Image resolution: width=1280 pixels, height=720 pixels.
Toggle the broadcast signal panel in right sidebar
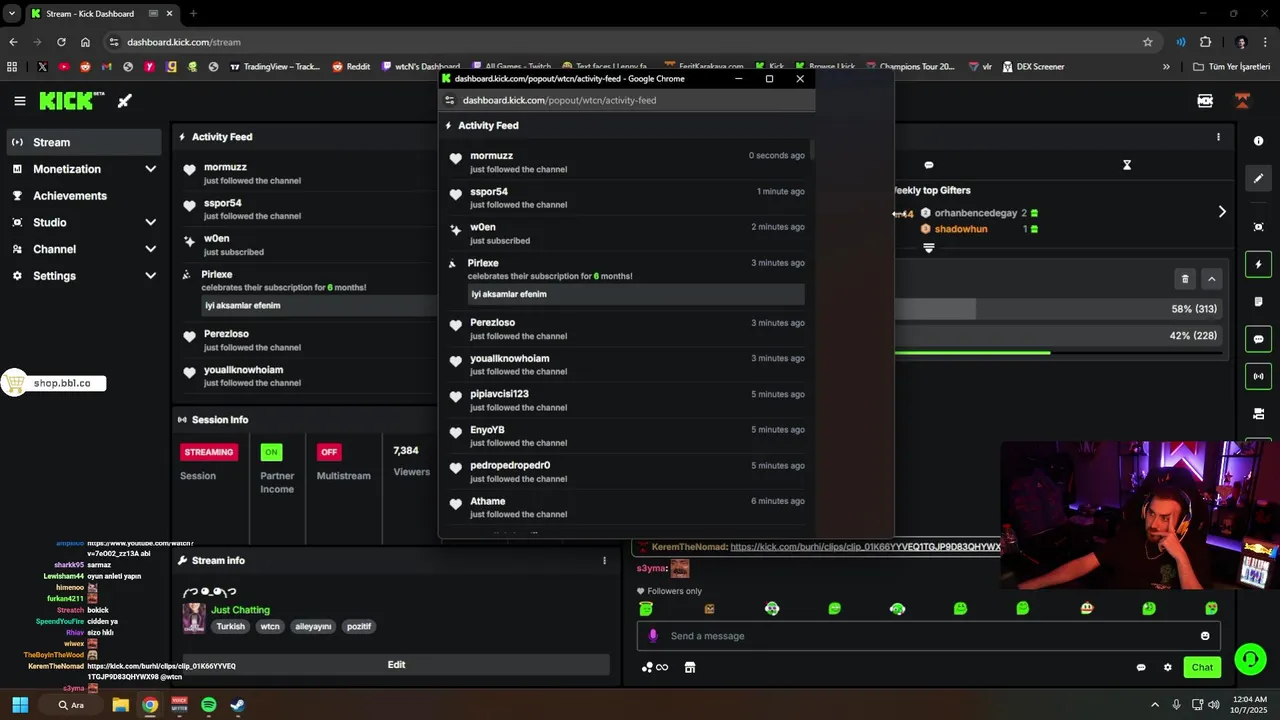[x=1259, y=376]
